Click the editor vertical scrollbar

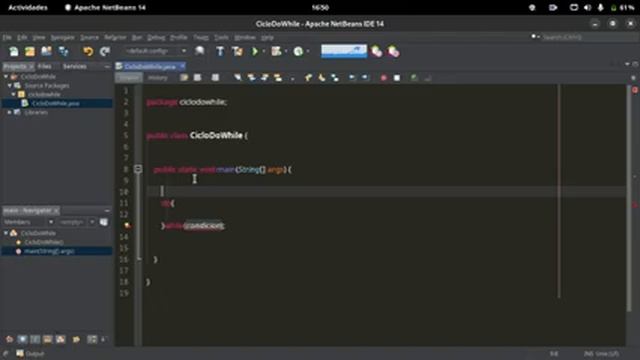[x=629, y=198]
